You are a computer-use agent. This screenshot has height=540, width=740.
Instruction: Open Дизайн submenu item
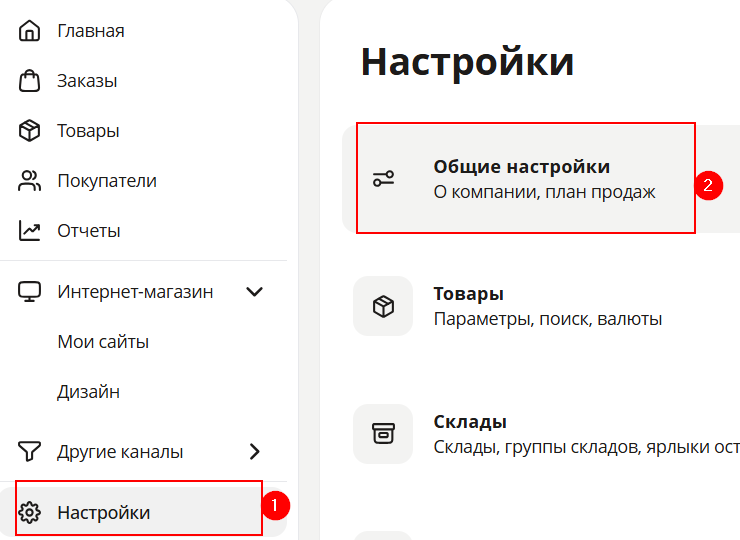88,392
